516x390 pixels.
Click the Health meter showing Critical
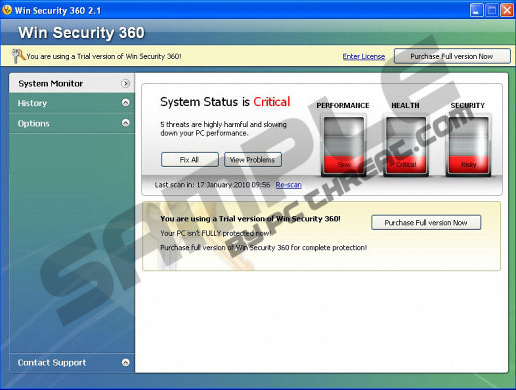[406, 145]
